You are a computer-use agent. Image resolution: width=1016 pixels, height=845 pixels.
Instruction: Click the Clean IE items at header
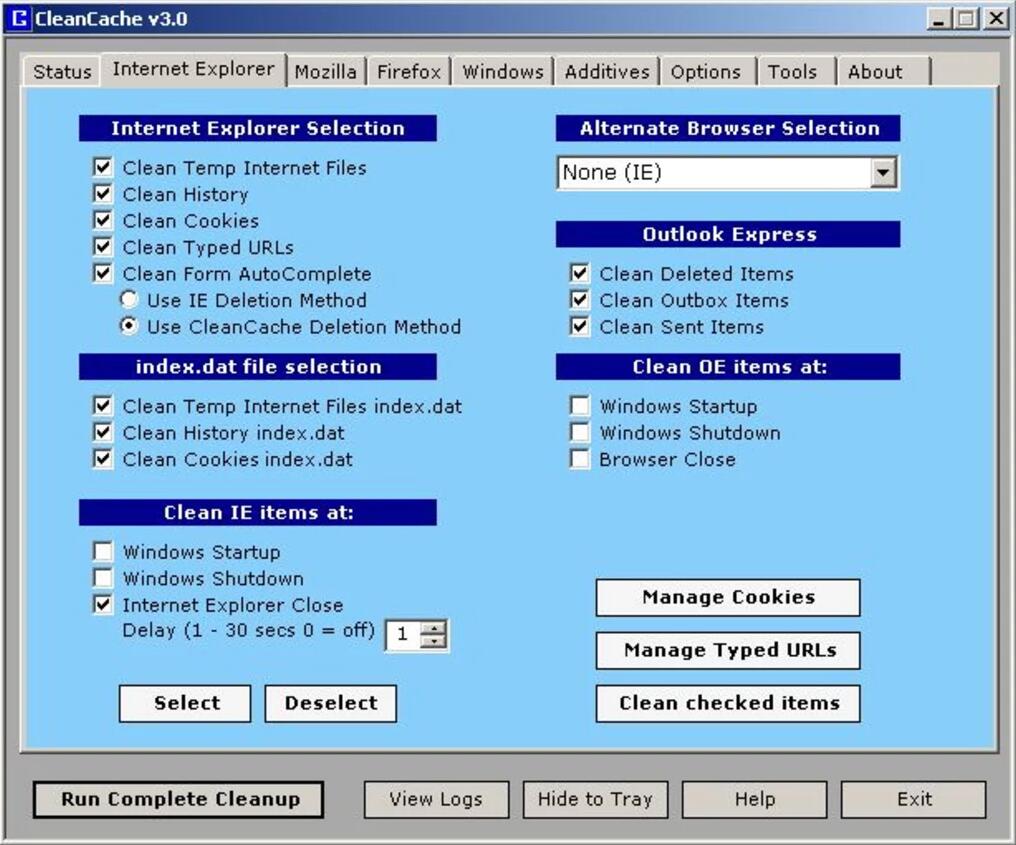(258, 513)
